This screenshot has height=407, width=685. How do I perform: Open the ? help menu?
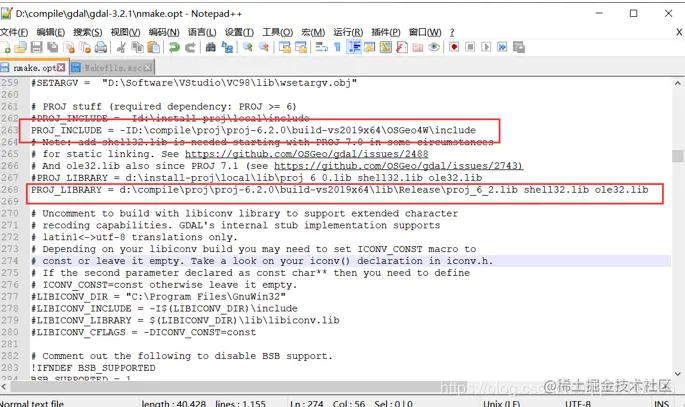(452, 32)
